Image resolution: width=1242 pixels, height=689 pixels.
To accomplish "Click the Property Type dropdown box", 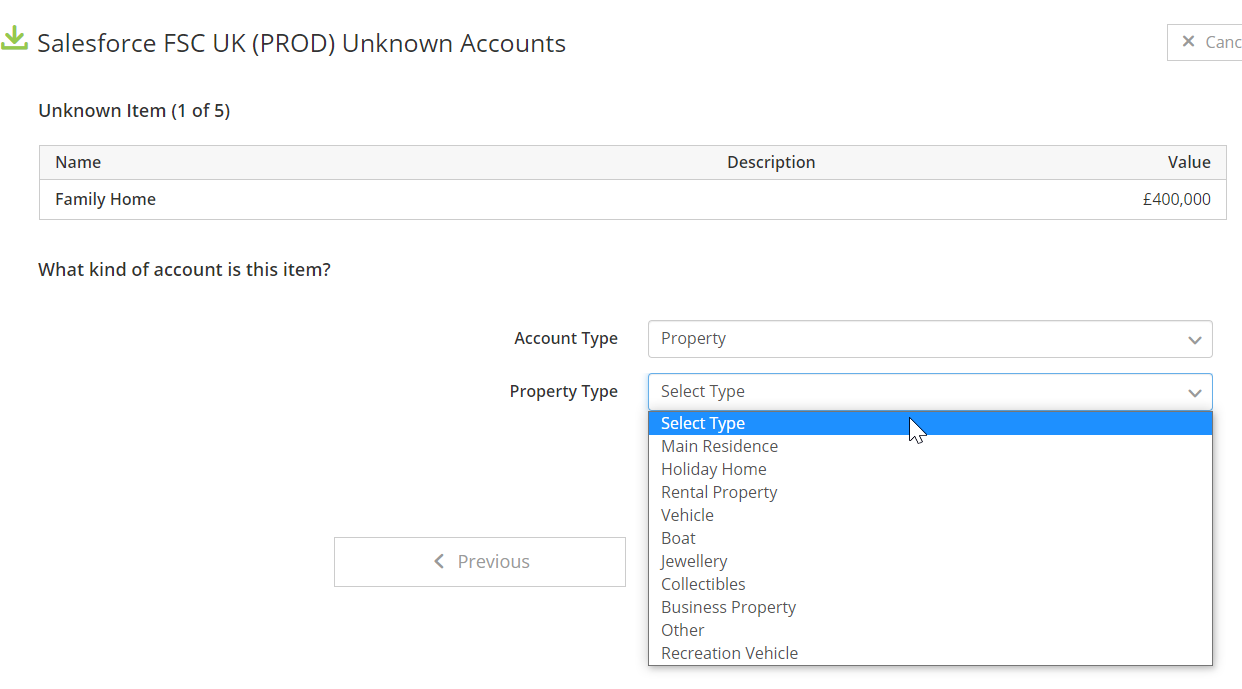I will [930, 392].
